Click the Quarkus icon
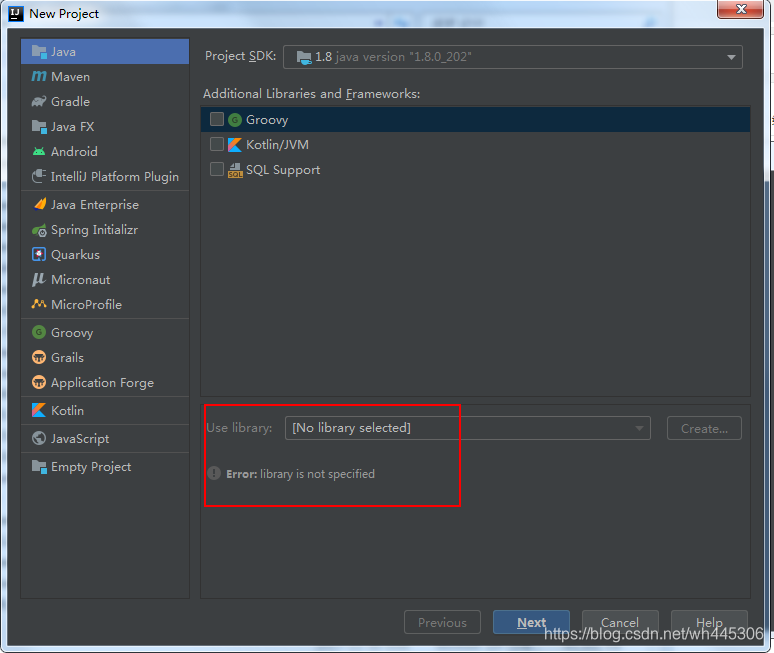The width and height of the screenshot is (774, 653). point(39,255)
